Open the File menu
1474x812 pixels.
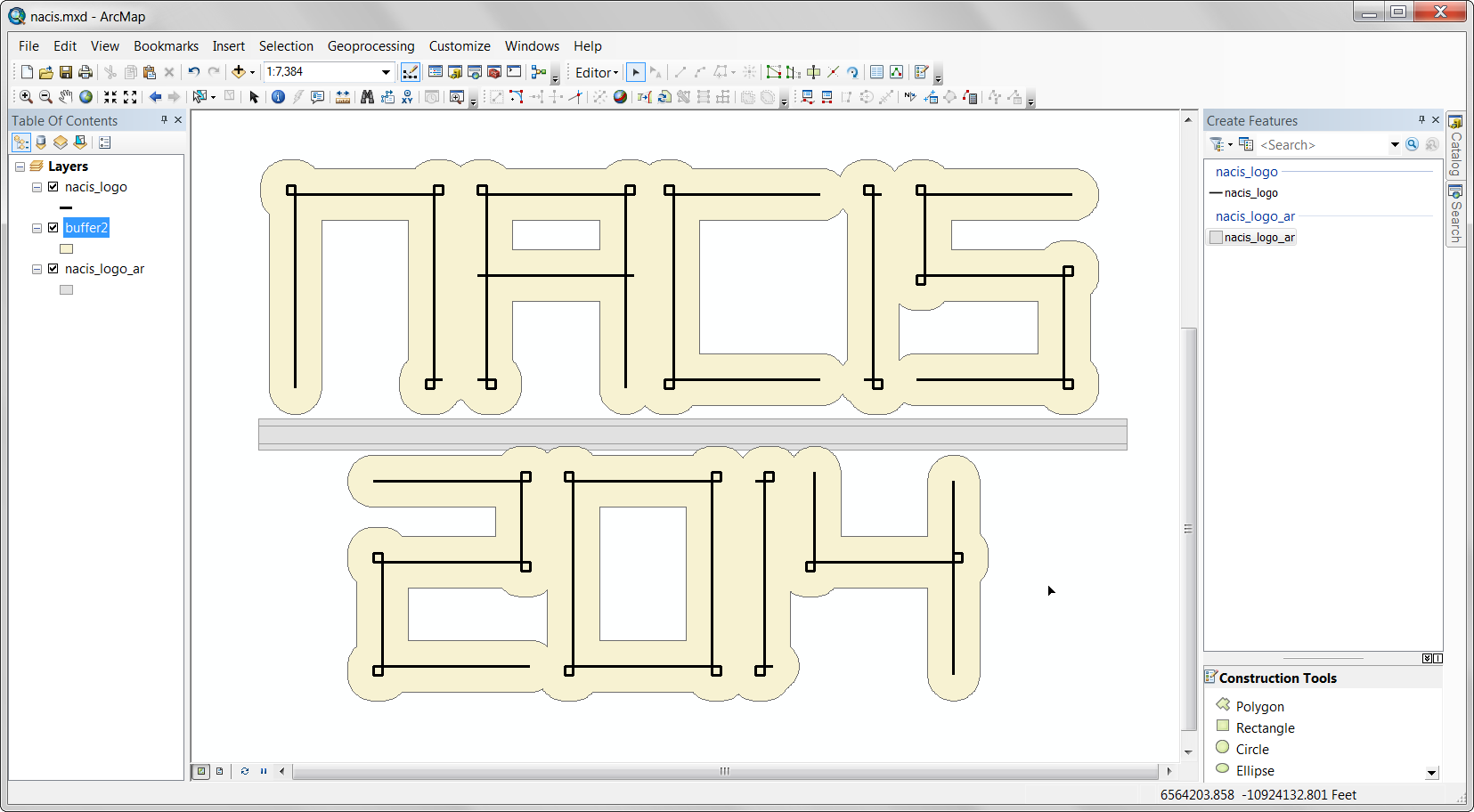(29, 46)
